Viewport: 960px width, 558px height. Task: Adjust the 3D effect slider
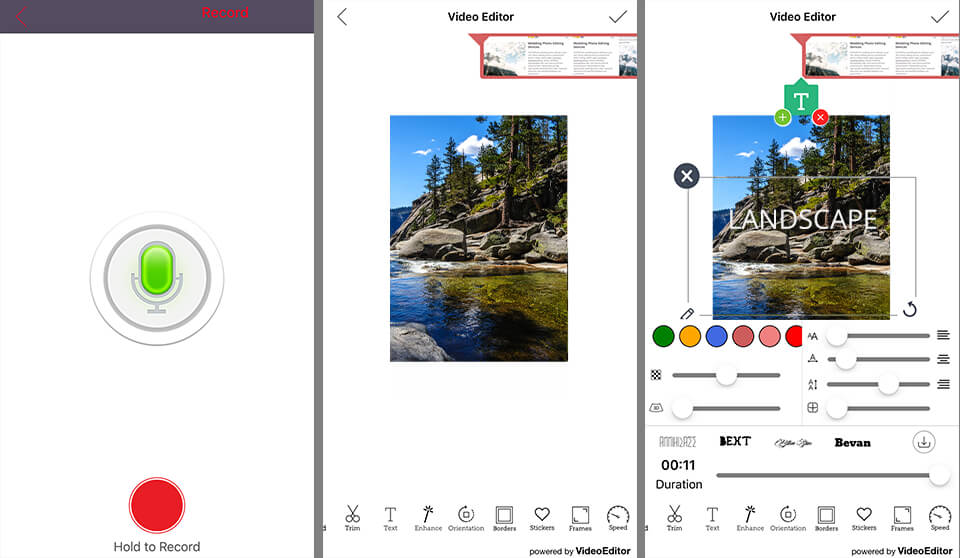726,408
